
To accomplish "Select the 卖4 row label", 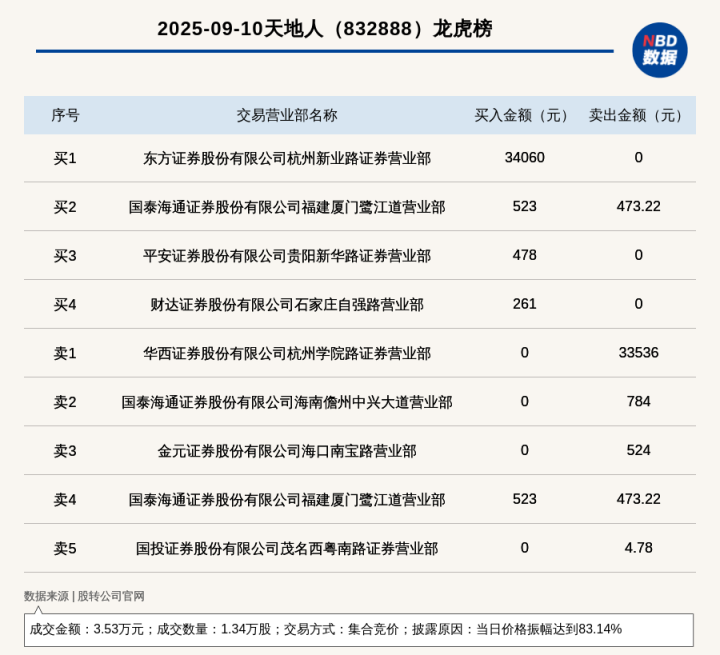I will pyautogui.click(x=65, y=500).
